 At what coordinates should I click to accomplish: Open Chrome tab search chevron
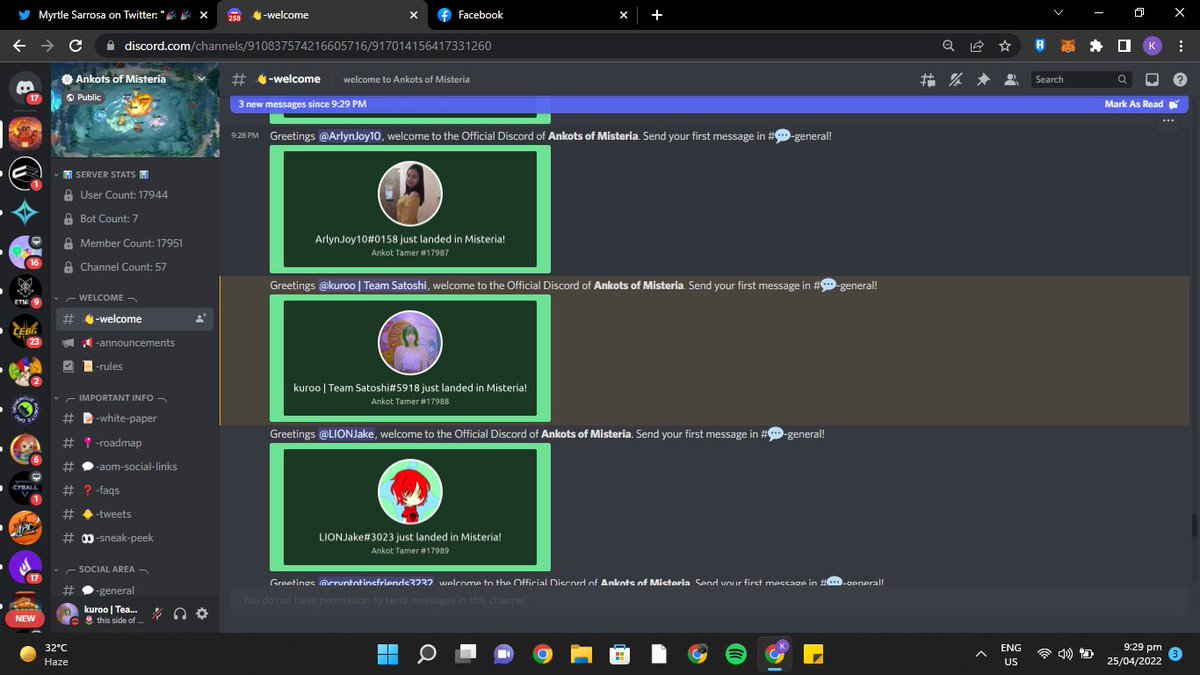coord(1060,13)
